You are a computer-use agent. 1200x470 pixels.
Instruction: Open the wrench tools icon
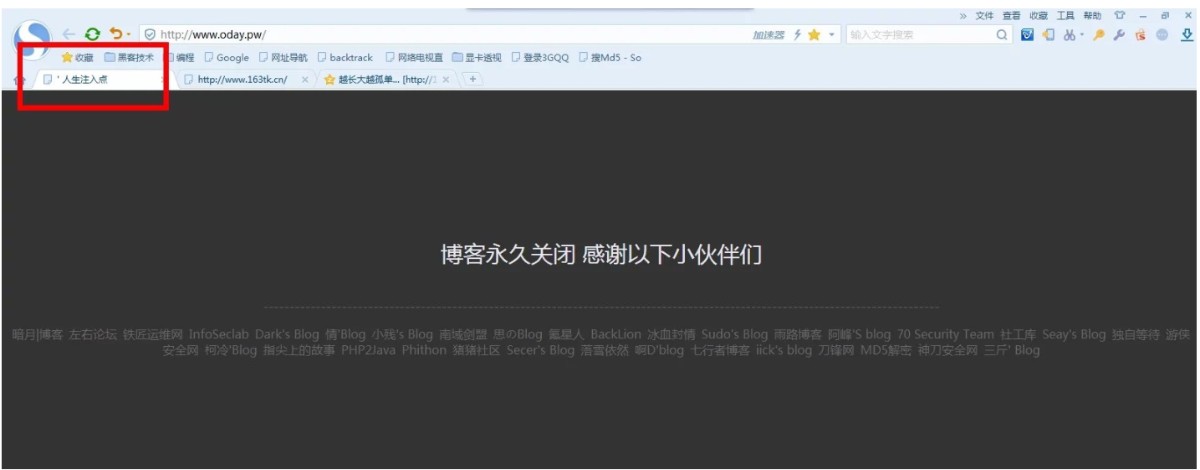tap(1119, 34)
